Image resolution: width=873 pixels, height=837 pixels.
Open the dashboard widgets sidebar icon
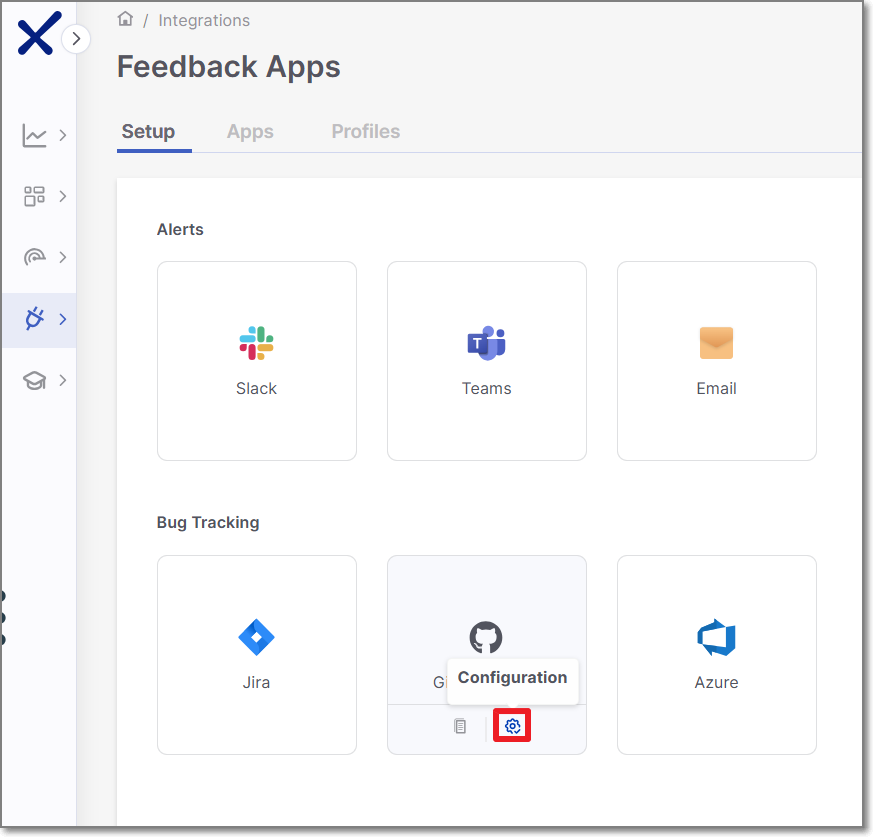[34, 196]
